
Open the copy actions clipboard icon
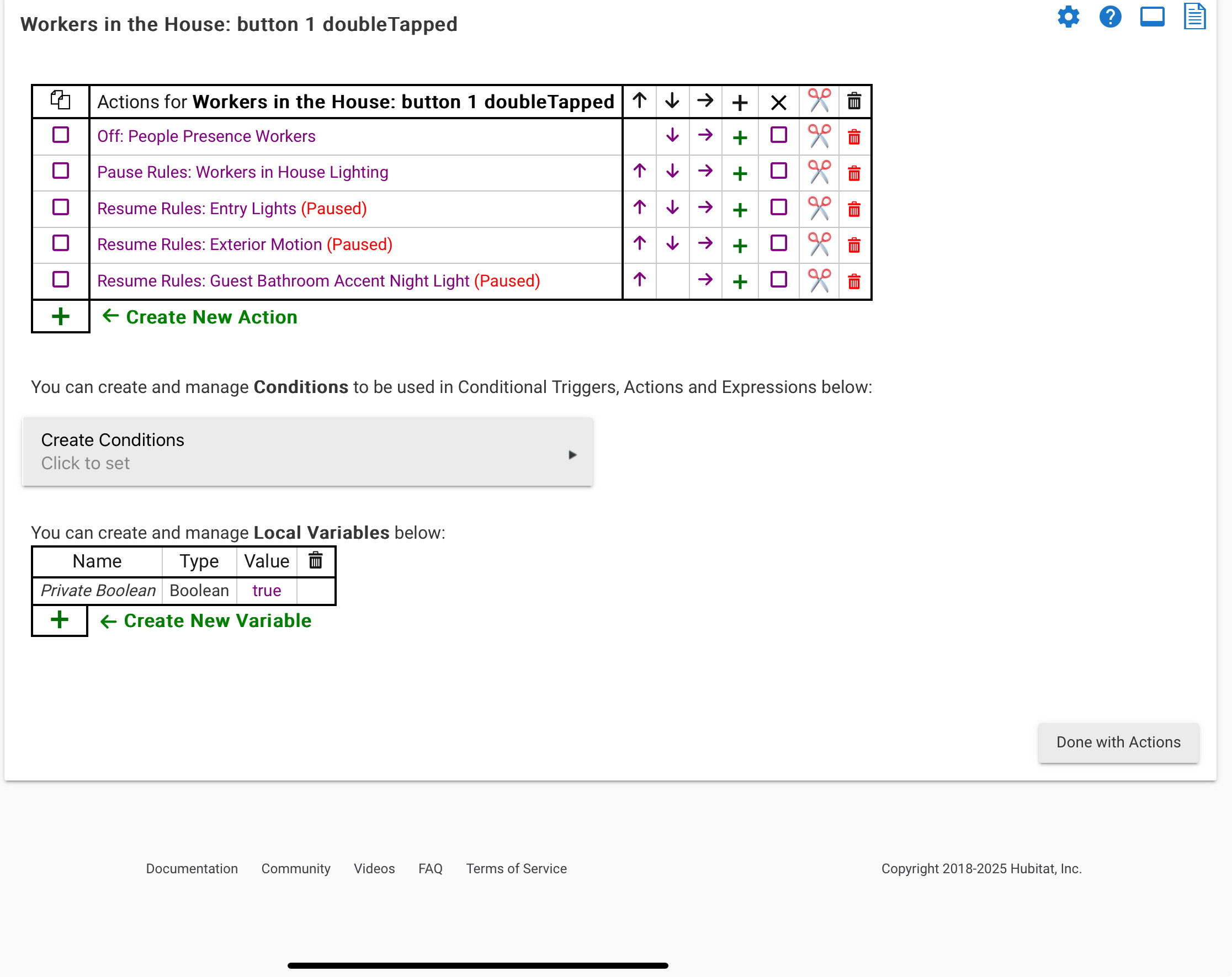(x=60, y=100)
